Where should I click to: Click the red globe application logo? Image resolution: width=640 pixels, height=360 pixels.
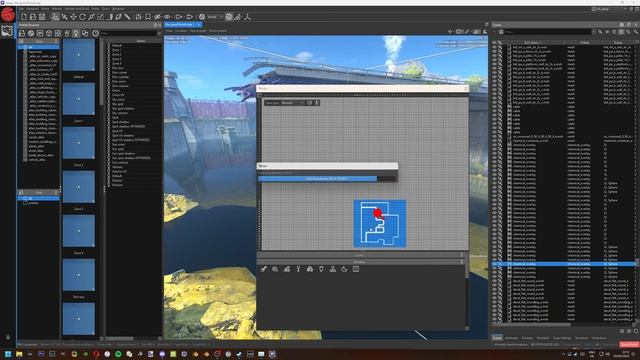coord(8,15)
